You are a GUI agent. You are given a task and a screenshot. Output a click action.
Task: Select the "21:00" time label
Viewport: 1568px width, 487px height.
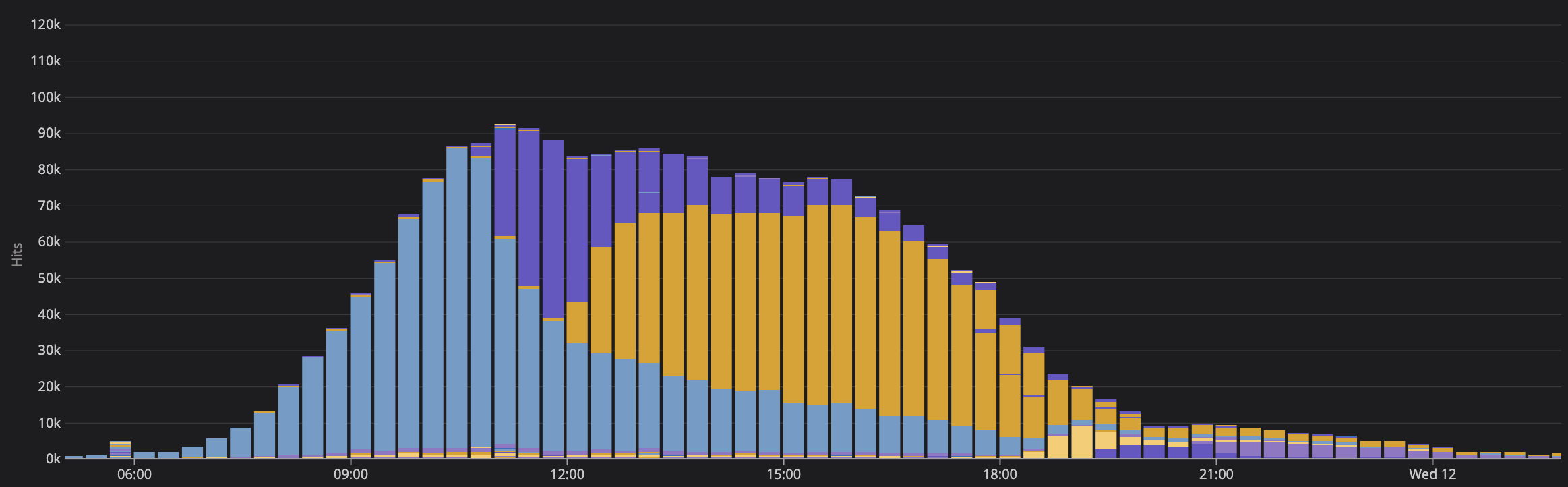pos(1216,474)
